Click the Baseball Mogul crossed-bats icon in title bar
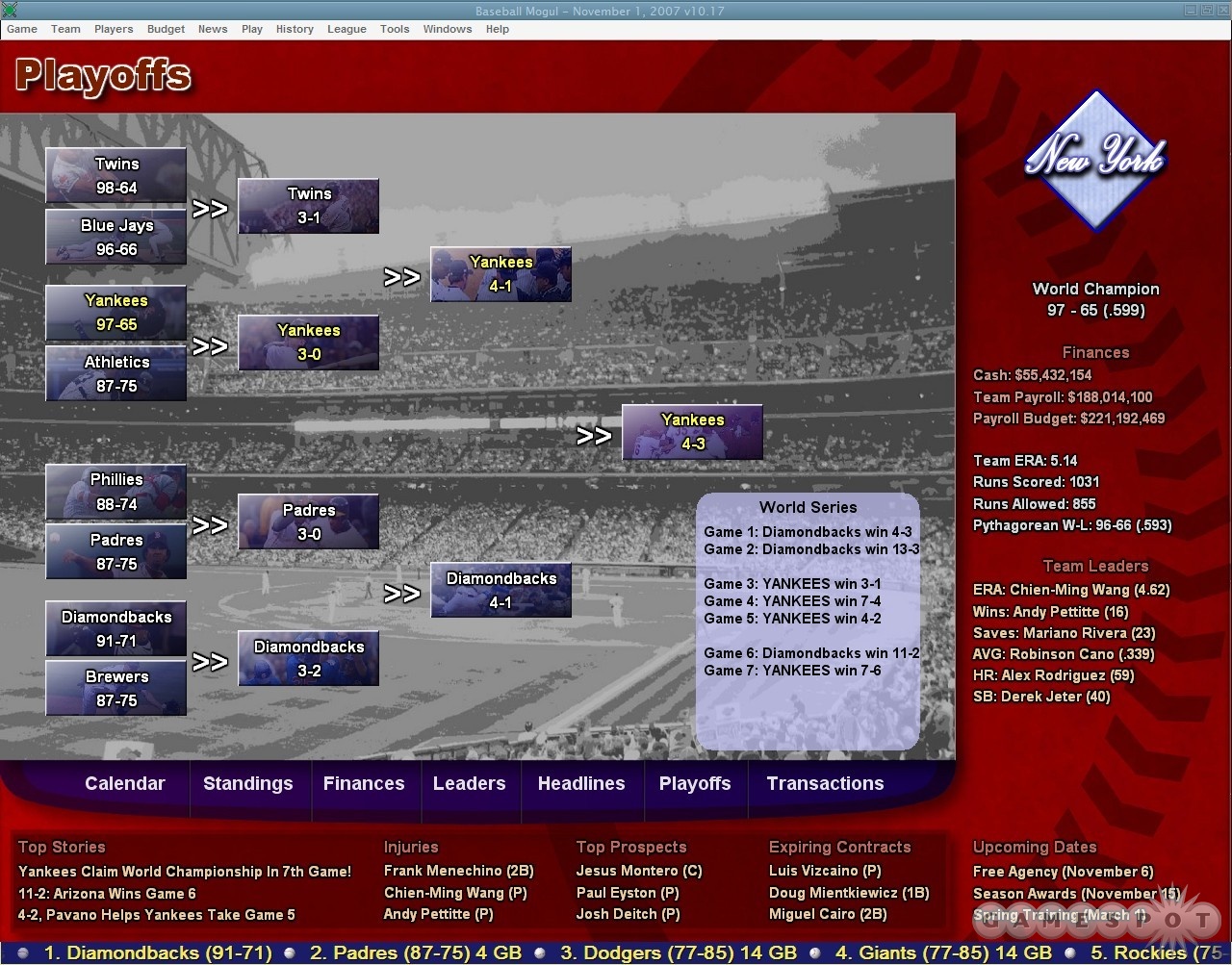This screenshot has height=965, width=1232. pyautogui.click(x=10, y=10)
